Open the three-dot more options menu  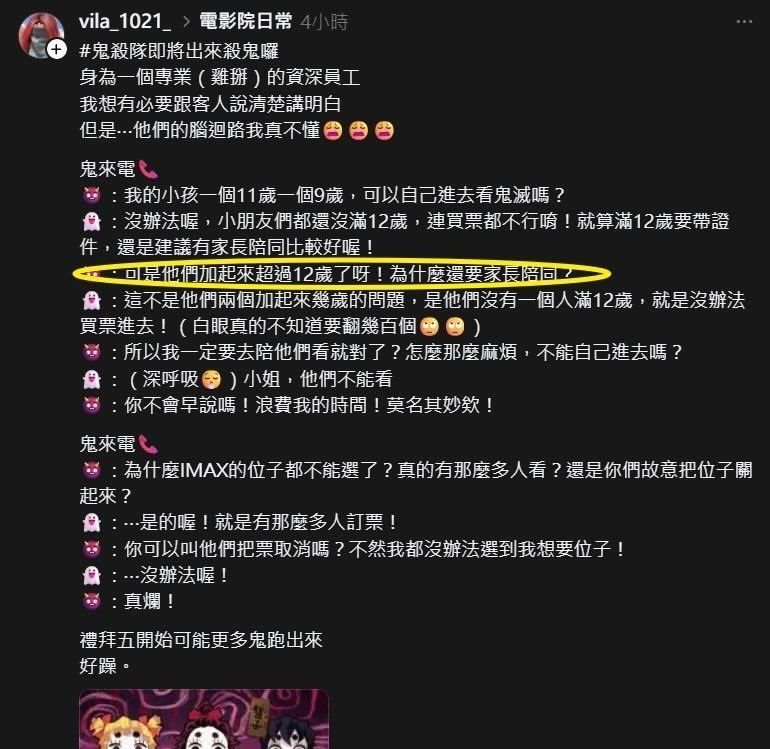click(744, 22)
